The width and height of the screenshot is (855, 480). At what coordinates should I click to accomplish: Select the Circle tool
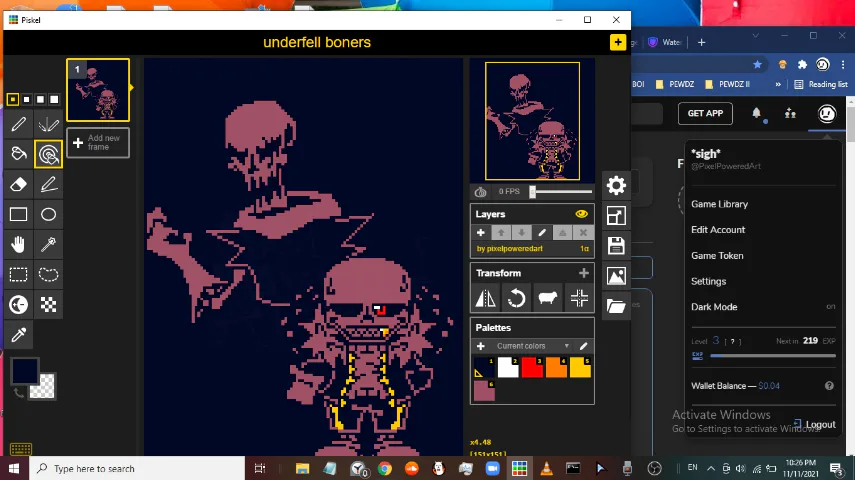49,214
